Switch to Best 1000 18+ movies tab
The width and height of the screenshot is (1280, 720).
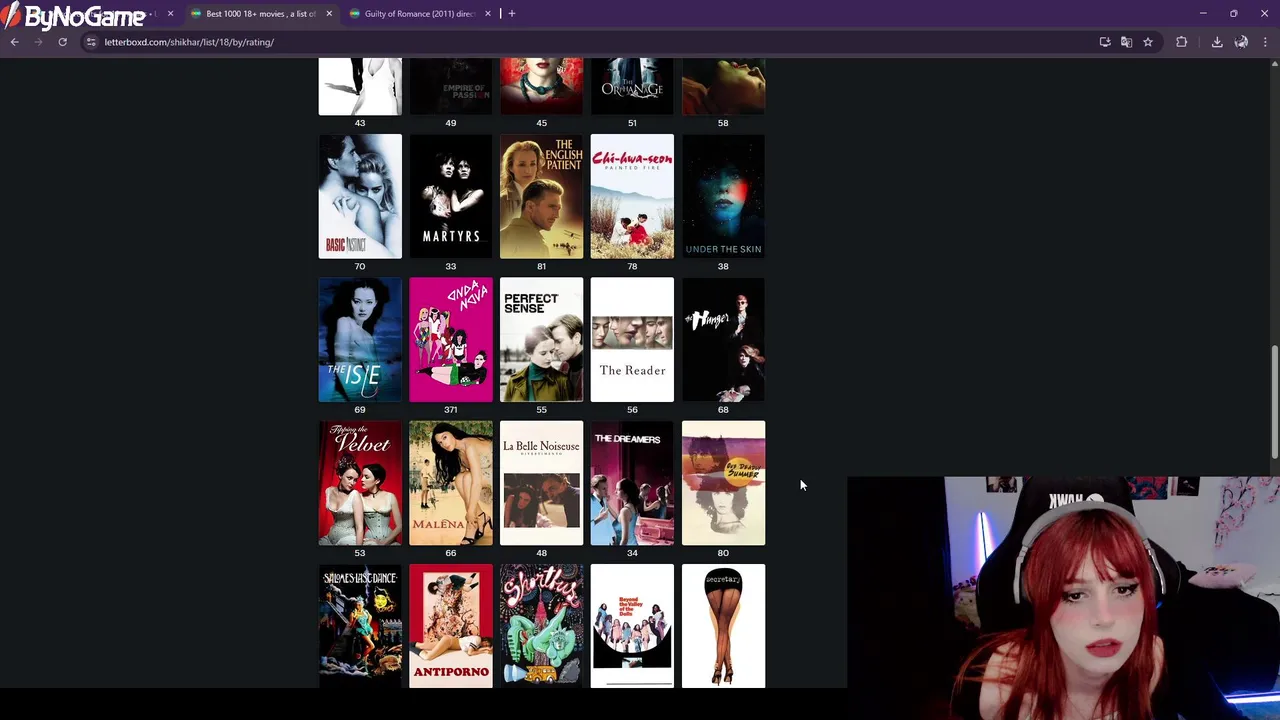260,14
